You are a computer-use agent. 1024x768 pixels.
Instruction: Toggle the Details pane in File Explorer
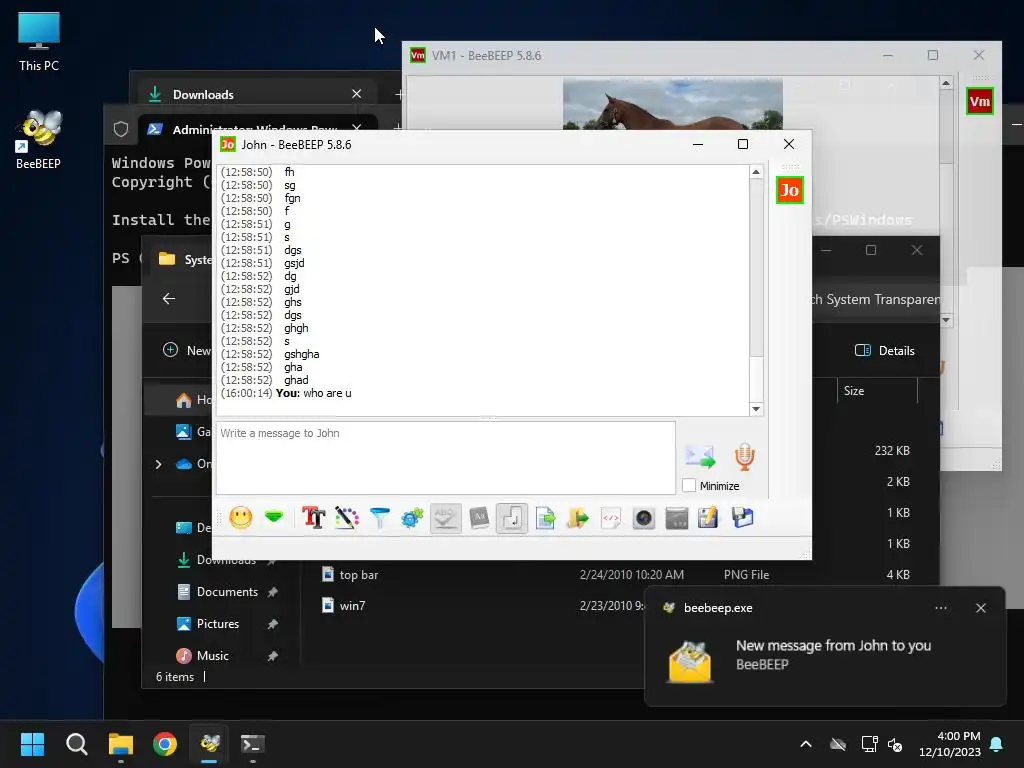click(x=885, y=351)
